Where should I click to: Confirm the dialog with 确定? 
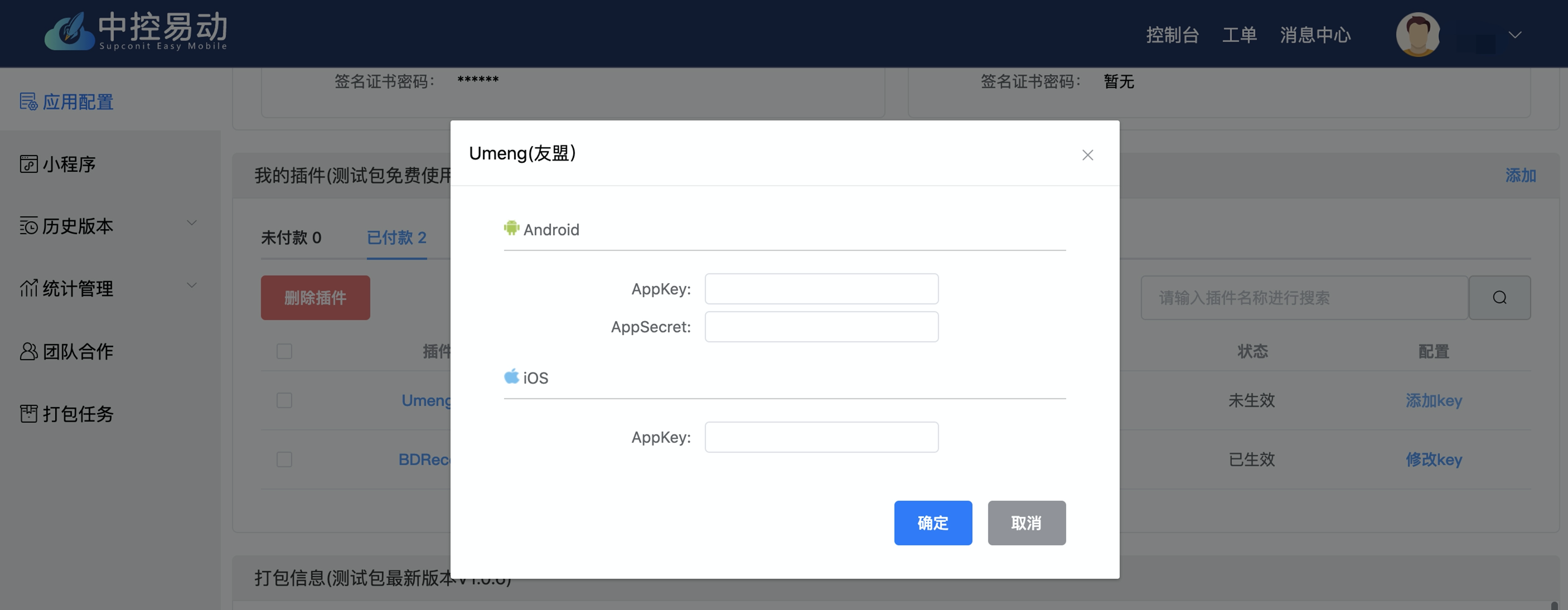[932, 523]
